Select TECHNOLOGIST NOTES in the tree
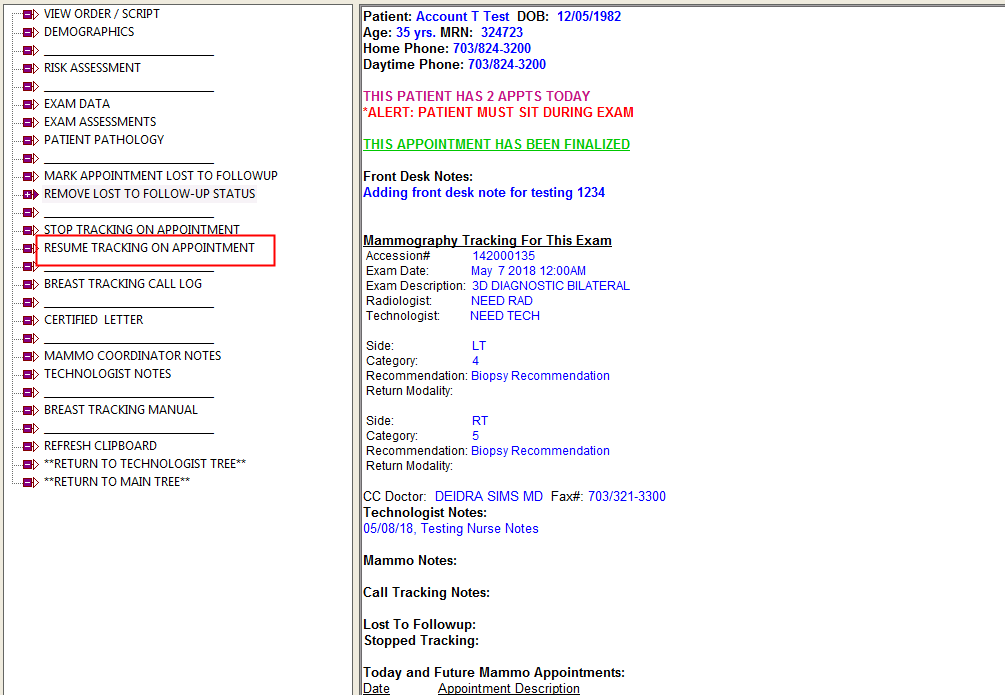This screenshot has height=695, width=1005. [107, 374]
